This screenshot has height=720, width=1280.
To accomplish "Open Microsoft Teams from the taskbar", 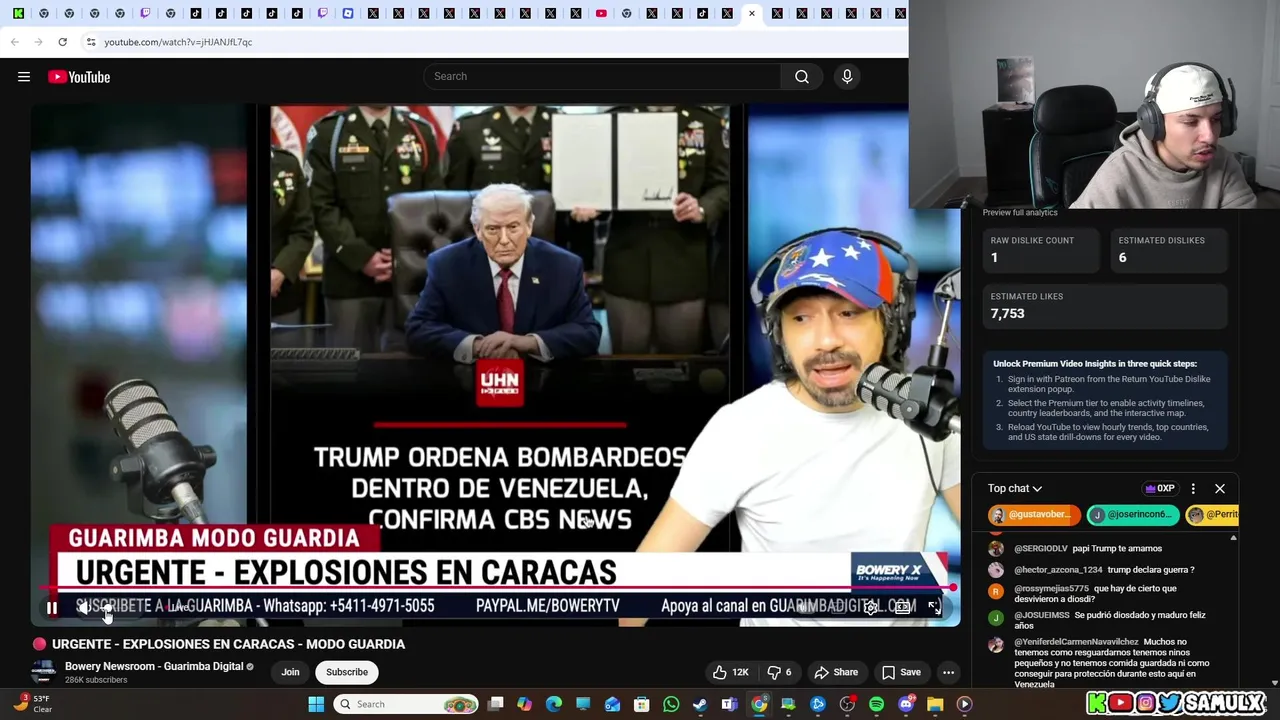I will 729,704.
